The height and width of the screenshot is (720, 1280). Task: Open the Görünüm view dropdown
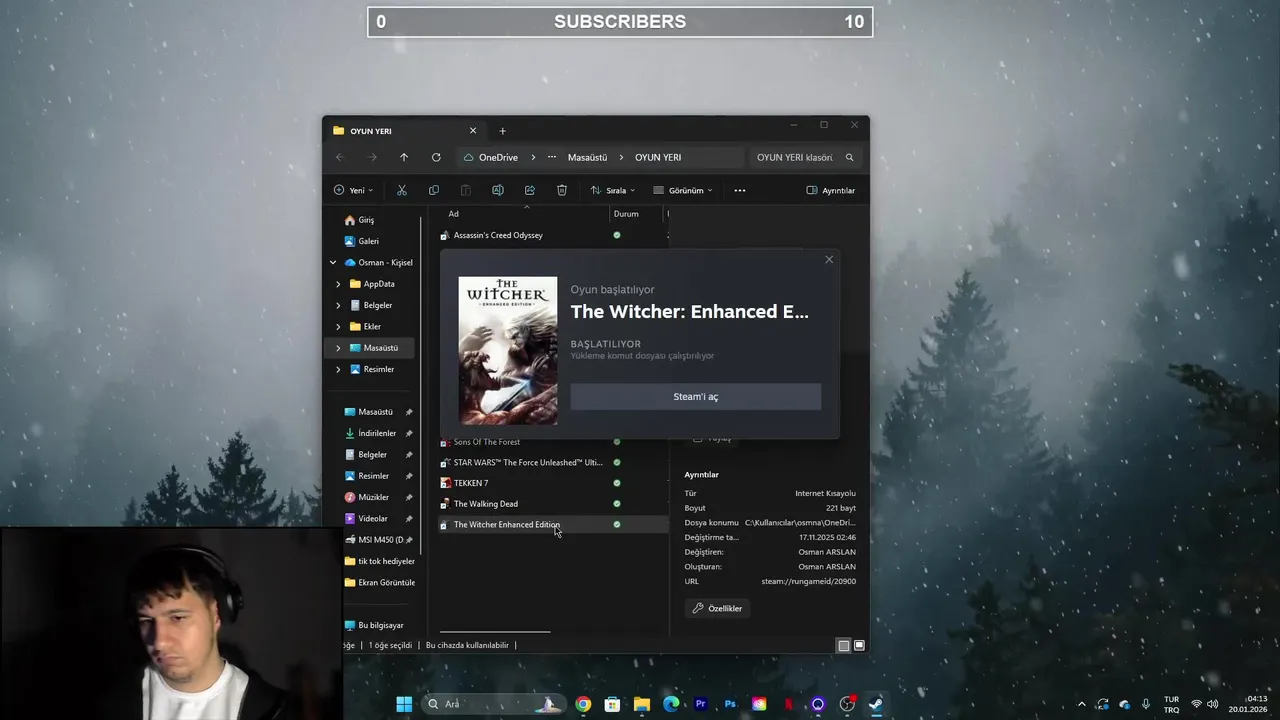point(683,190)
